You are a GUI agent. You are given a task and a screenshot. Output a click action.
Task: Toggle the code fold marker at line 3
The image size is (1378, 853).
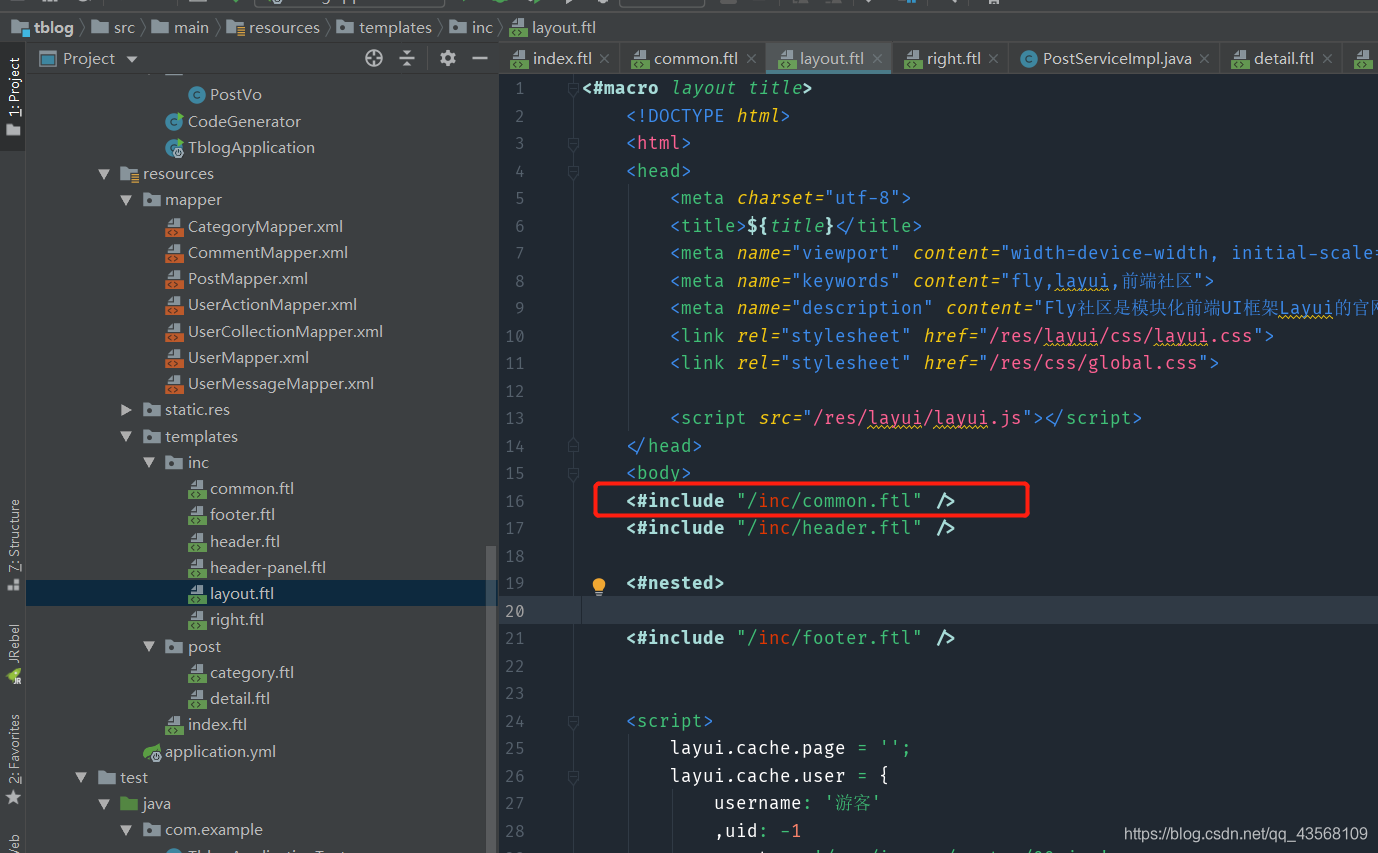(x=573, y=144)
